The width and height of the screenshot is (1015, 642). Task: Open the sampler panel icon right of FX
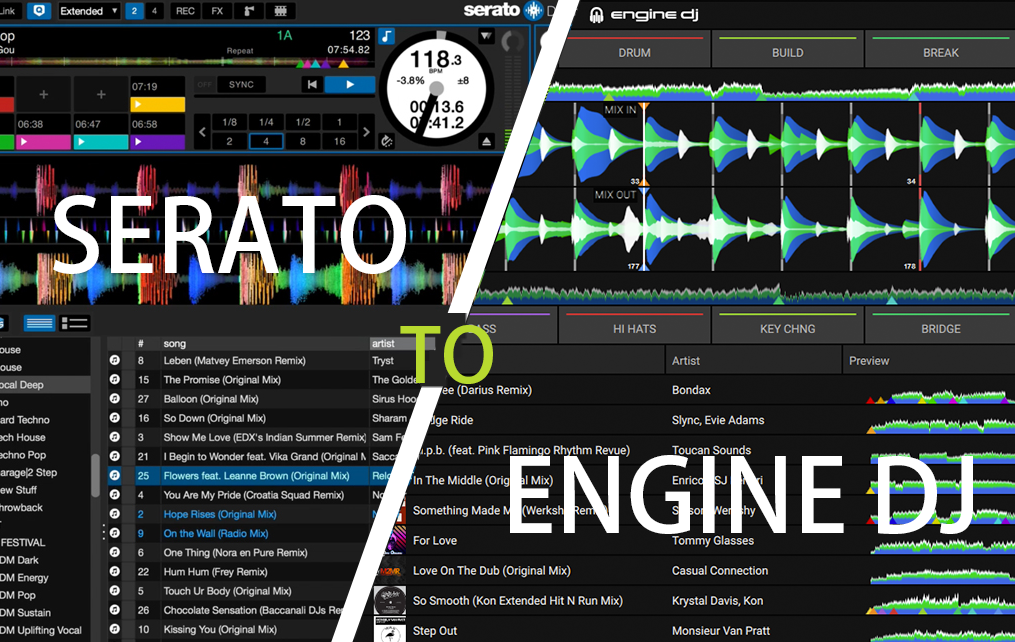click(249, 10)
